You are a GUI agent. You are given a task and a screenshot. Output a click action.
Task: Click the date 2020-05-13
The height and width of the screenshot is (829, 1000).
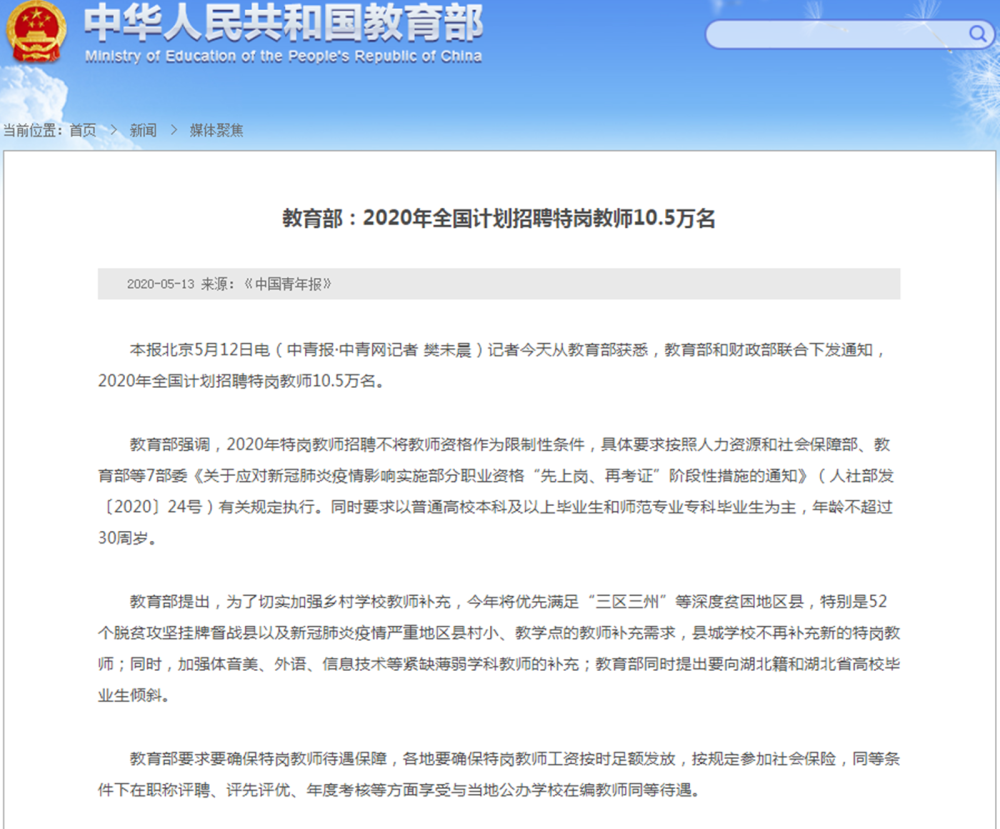[x=160, y=284]
